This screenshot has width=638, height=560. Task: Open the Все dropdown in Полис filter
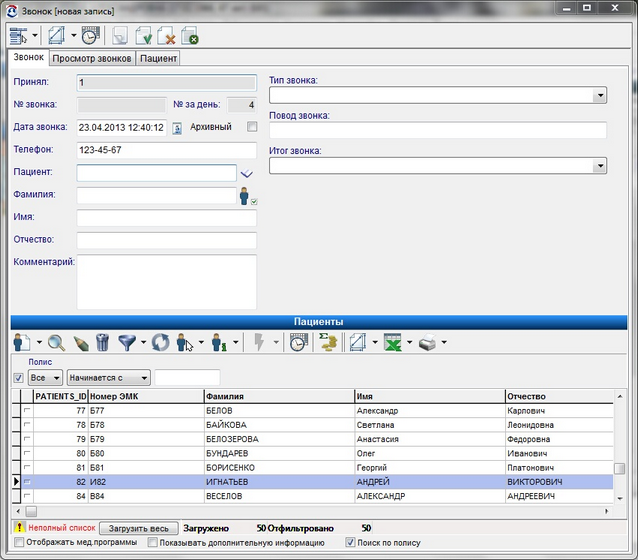[x=45, y=378]
